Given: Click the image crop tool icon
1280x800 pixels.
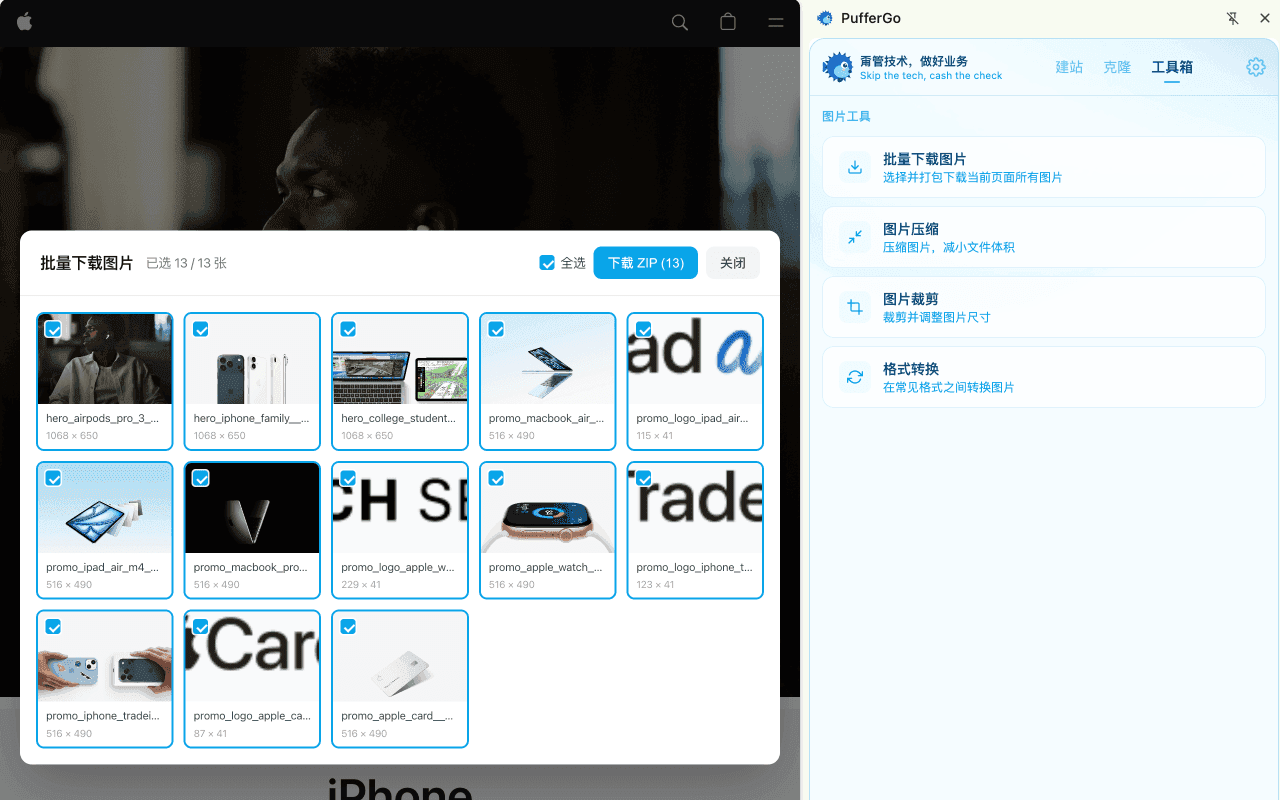Looking at the screenshot, I should (x=855, y=307).
